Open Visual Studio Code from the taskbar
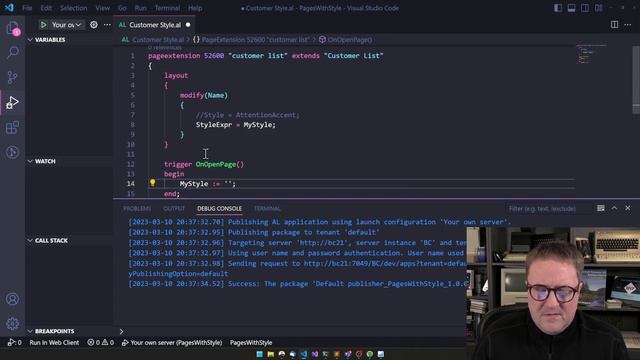Viewport: 640px width, 360px height. pyautogui.click(x=304, y=354)
